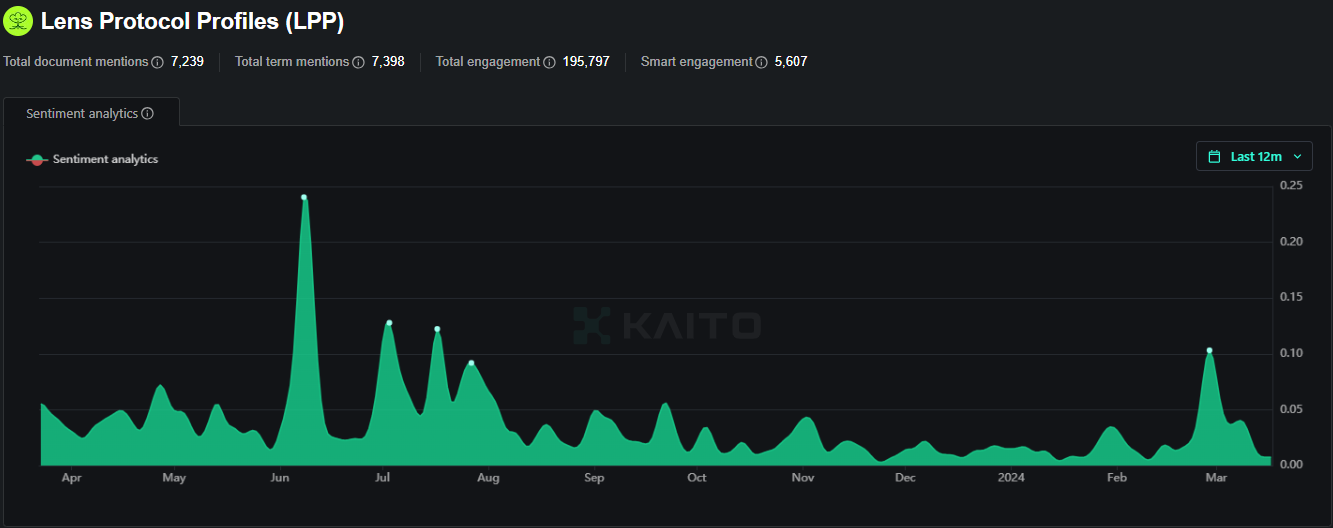The width and height of the screenshot is (1333, 528).
Task: Switch to the Sentiment analytics tab
Action: (91, 114)
